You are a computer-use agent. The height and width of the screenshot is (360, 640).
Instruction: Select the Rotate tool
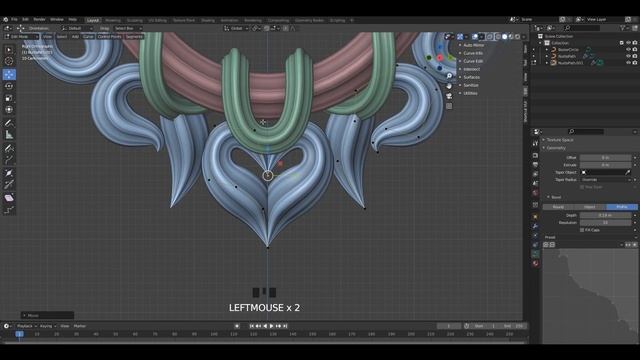(9, 86)
